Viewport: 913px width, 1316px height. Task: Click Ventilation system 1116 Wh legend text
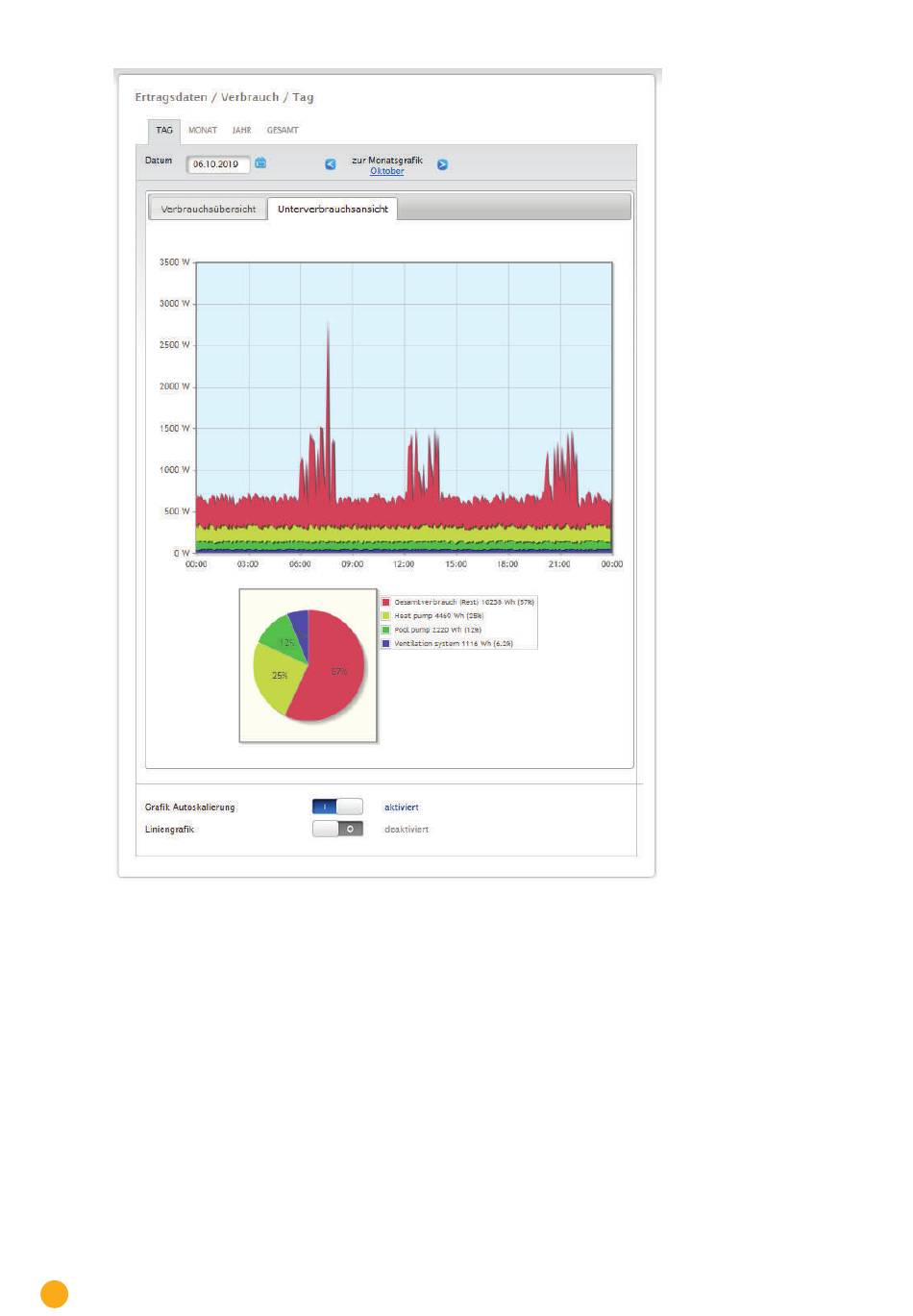(x=454, y=643)
